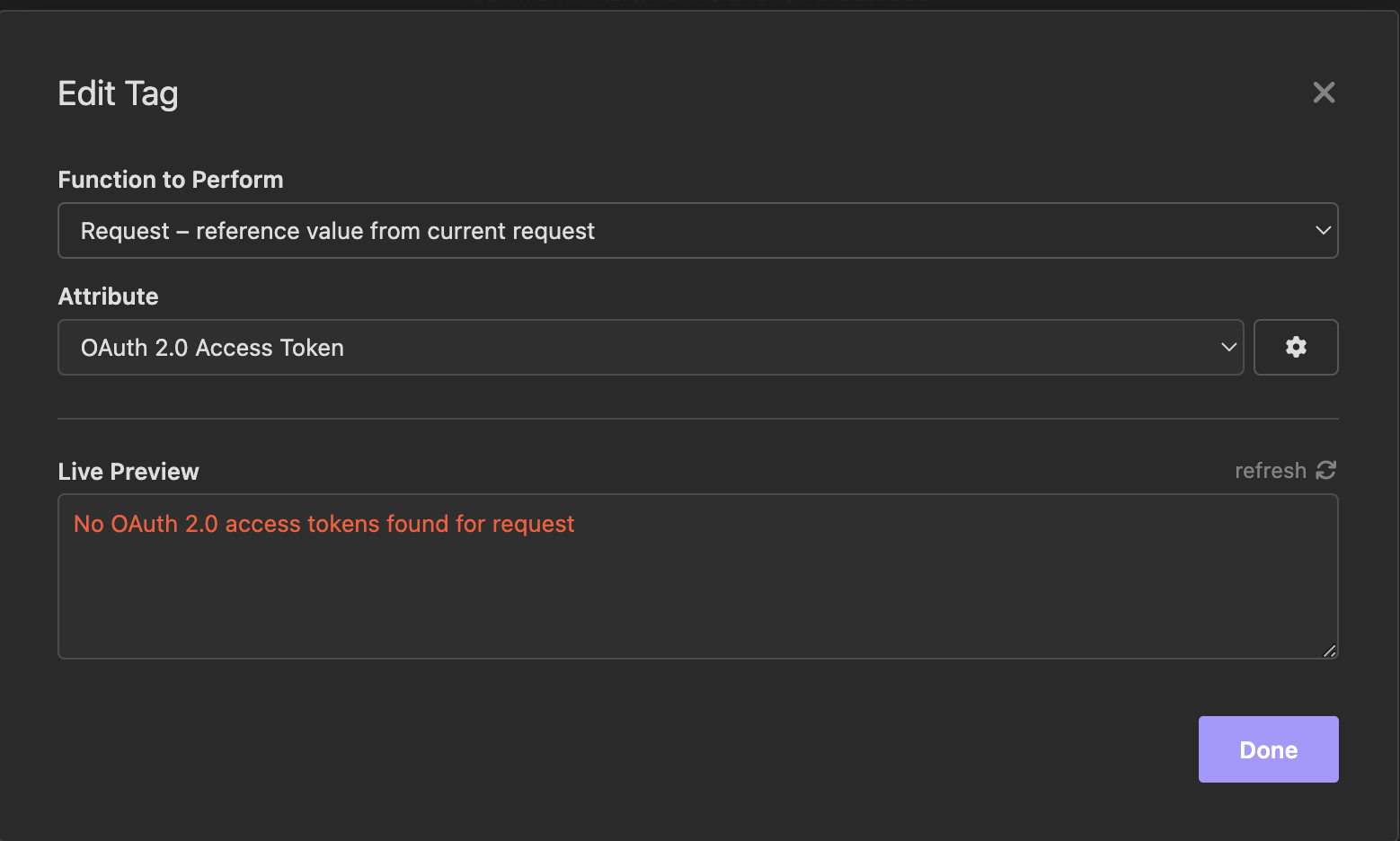Viewport: 1400px width, 841px height.
Task: Click the 'OAuth 2.0 Access Token' selection
Action: tap(212, 348)
